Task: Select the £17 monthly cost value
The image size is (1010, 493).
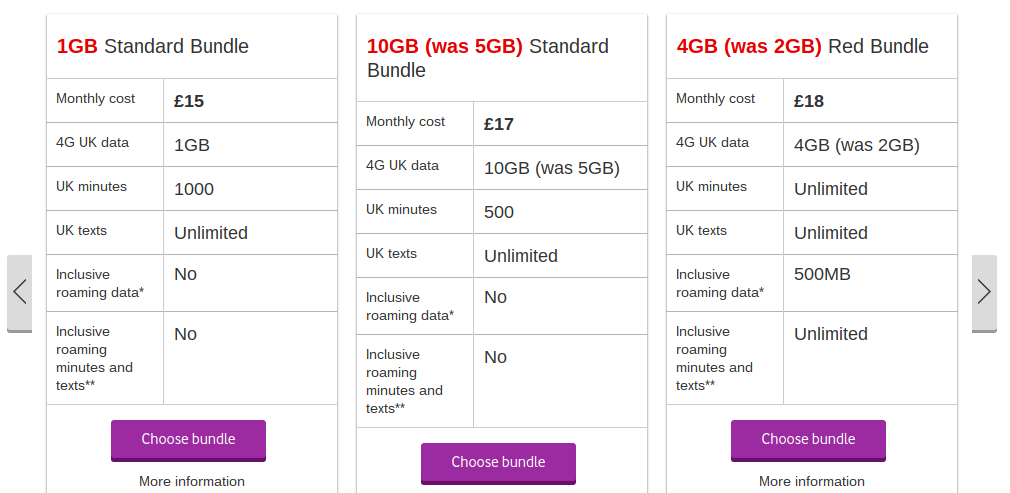Action: click(499, 124)
